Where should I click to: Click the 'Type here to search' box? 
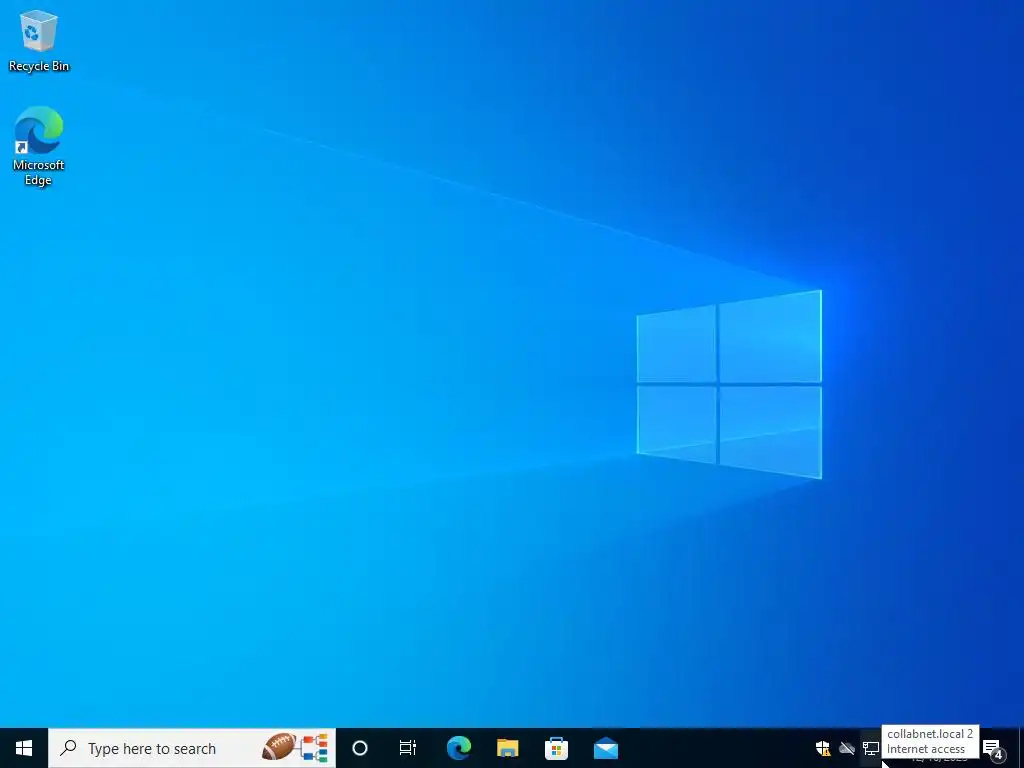pyautogui.click(x=192, y=748)
